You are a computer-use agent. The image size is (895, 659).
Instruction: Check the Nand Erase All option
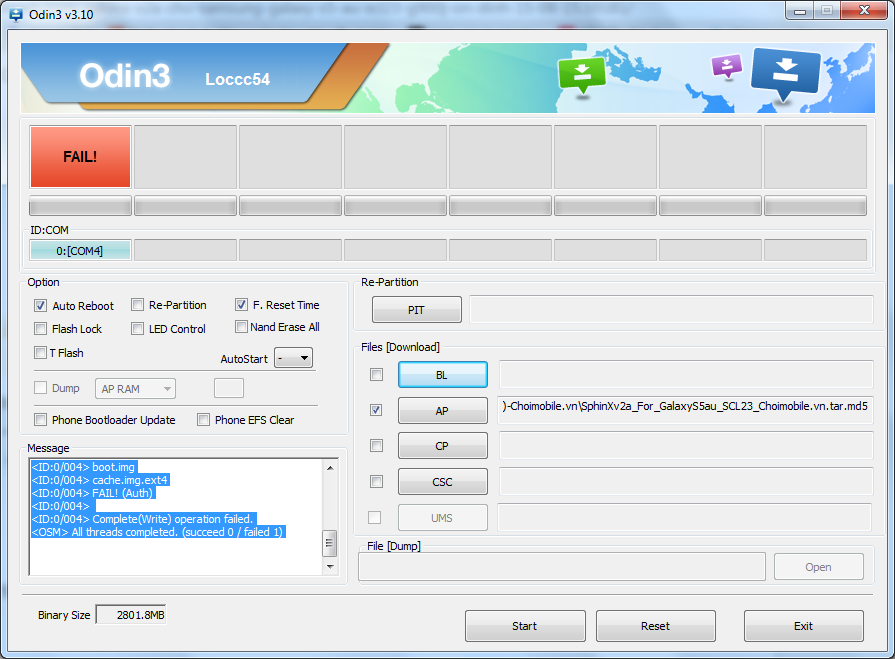(x=241, y=327)
